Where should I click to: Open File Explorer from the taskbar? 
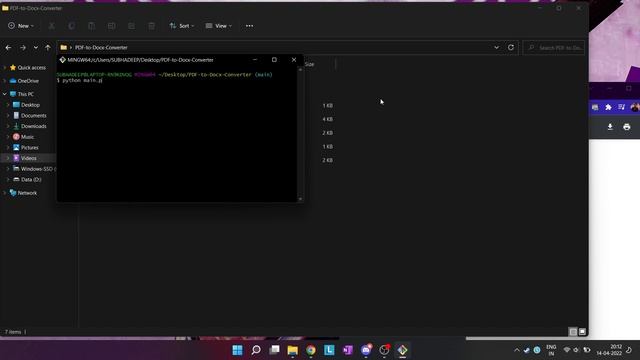tap(293, 350)
